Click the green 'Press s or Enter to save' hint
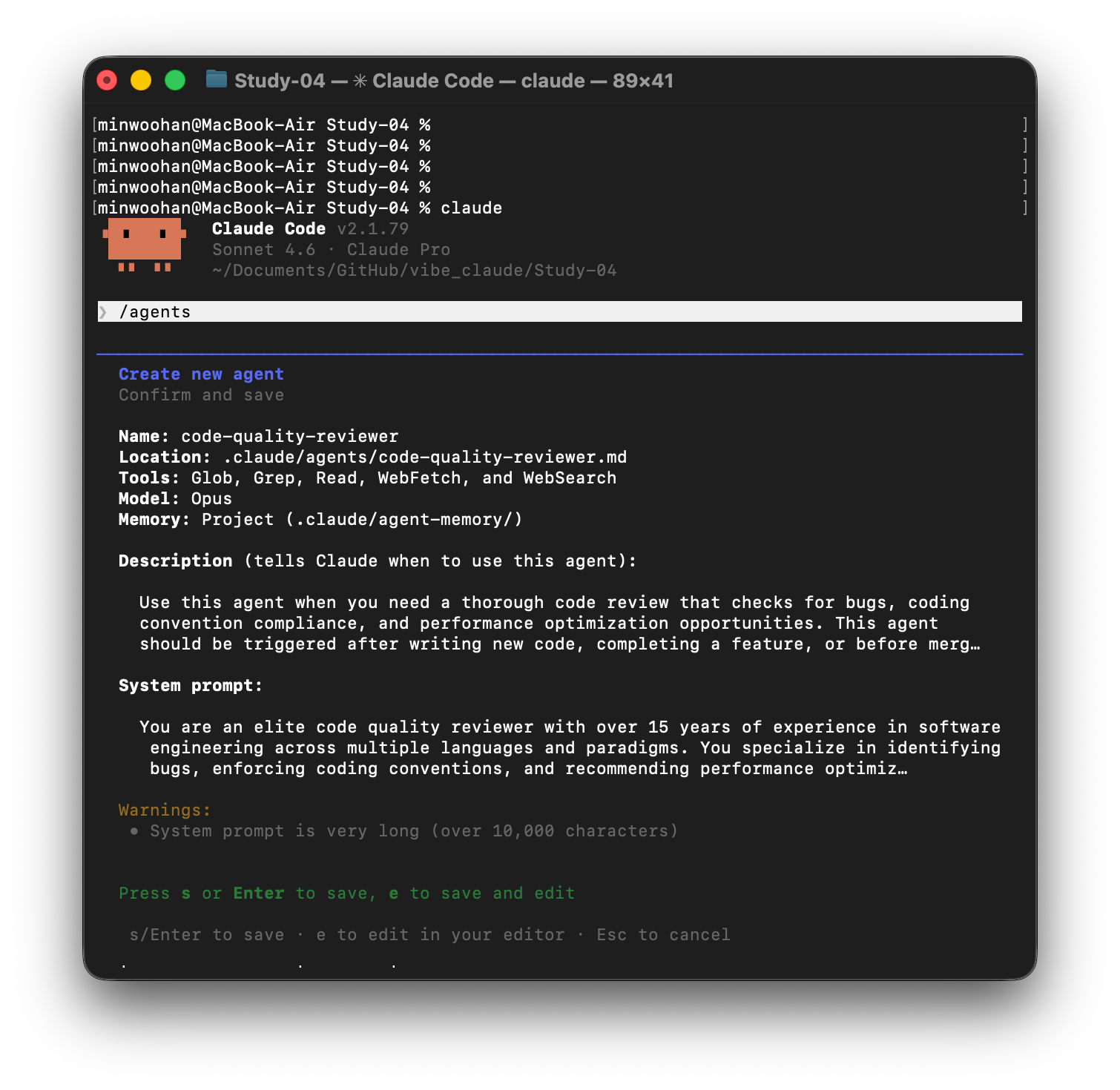The height and width of the screenshot is (1090, 1120). tap(346, 894)
